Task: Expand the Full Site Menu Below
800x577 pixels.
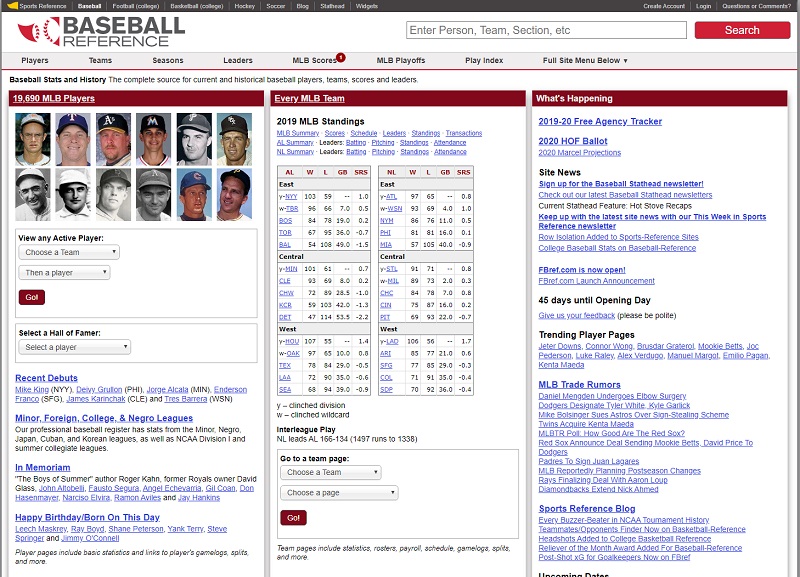Action: [585, 60]
